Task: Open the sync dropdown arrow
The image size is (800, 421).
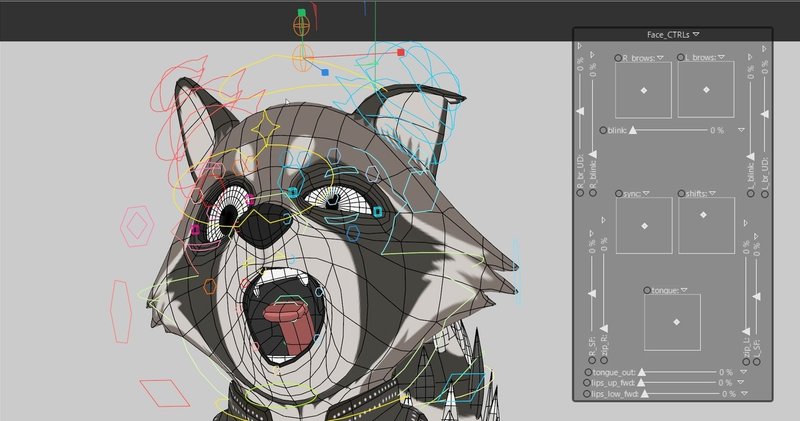Action: click(646, 193)
